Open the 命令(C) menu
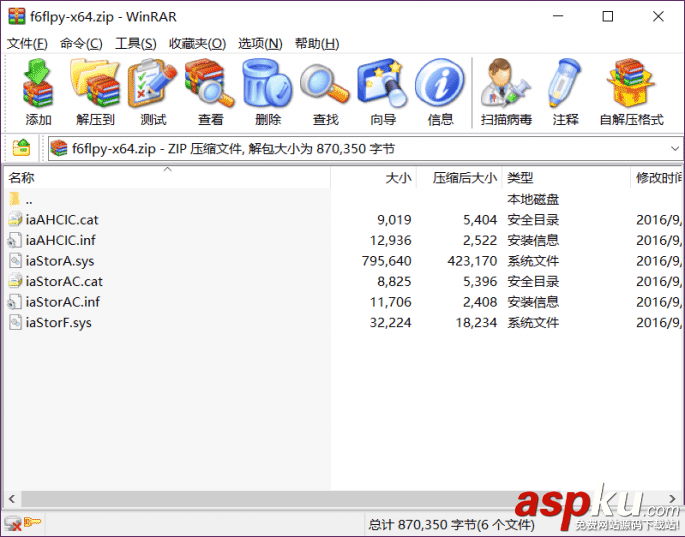Viewport: 685px width, 537px height. [81, 43]
